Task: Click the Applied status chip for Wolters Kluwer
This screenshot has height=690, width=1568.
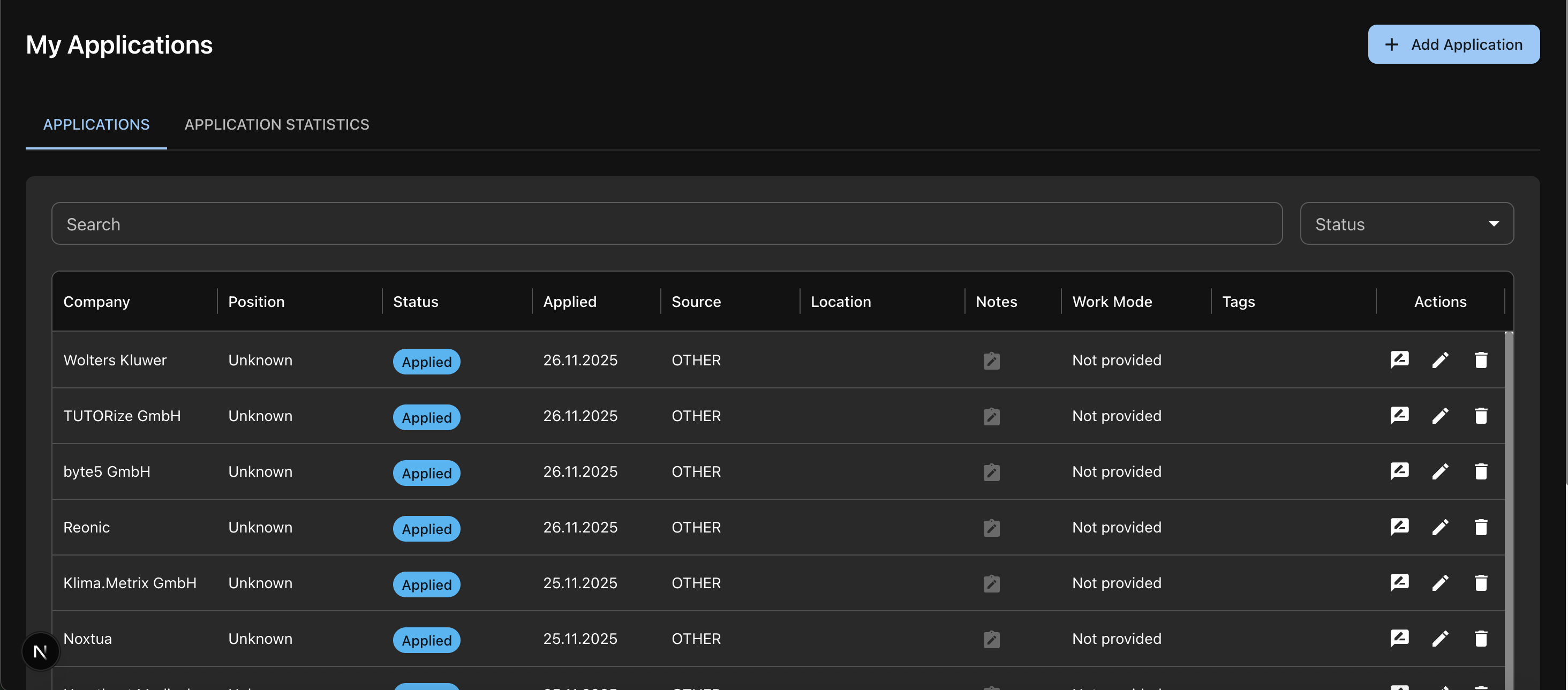Action: click(426, 361)
